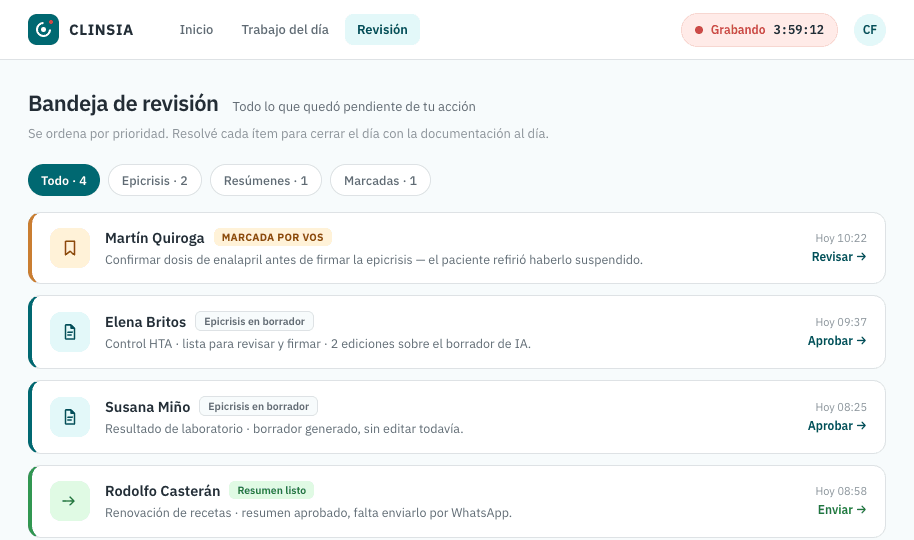Filter by Resúmenes · 1
This screenshot has height=540, width=914.
click(266, 180)
